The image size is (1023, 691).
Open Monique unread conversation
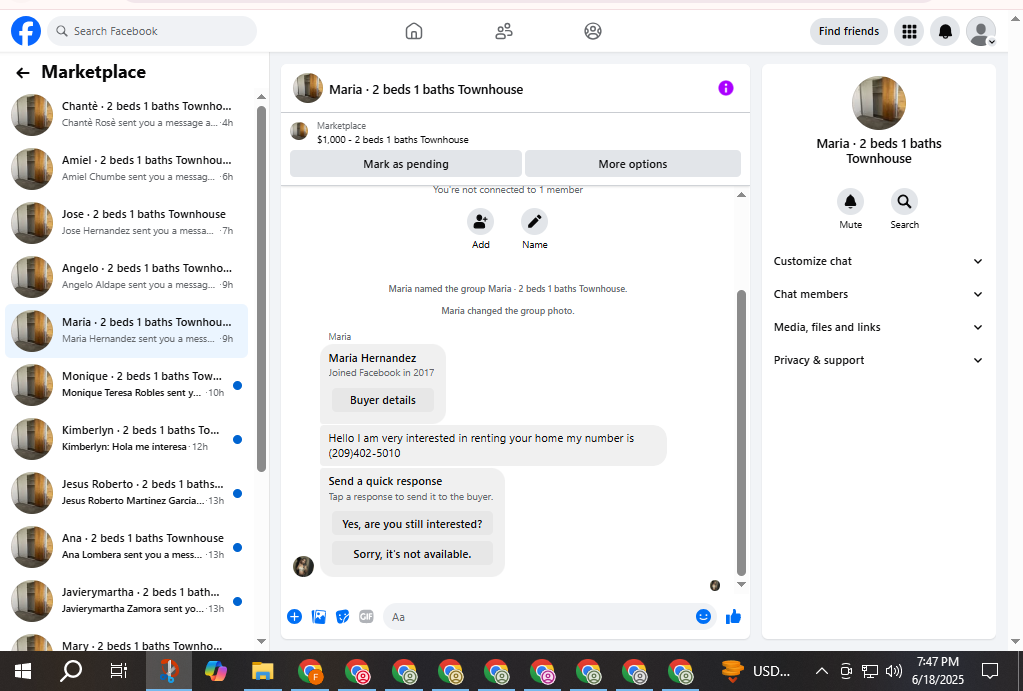pyautogui.click(x=127, y=385)
